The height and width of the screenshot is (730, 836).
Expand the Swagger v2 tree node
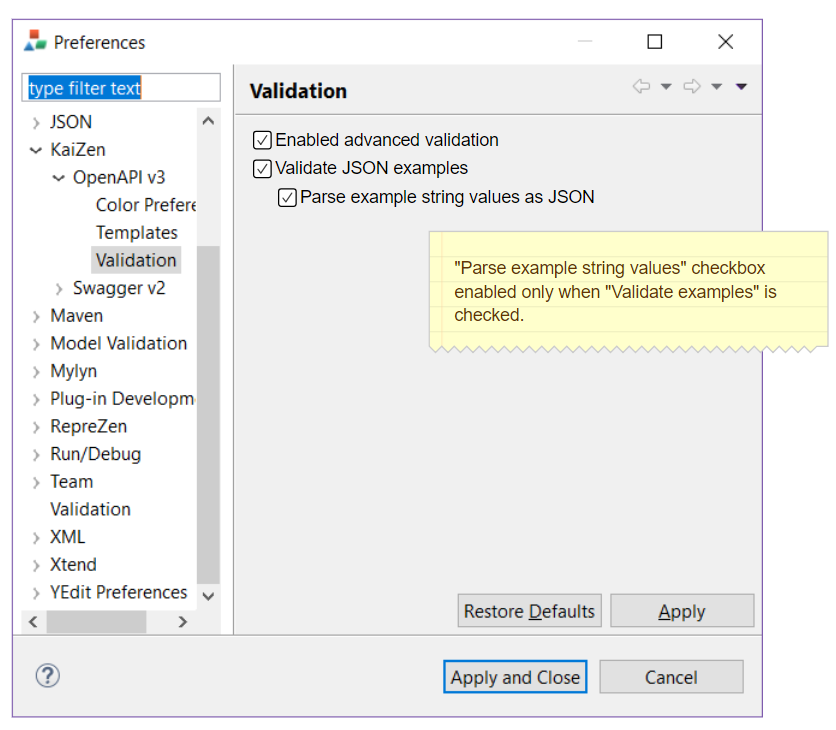click(59, 287)
